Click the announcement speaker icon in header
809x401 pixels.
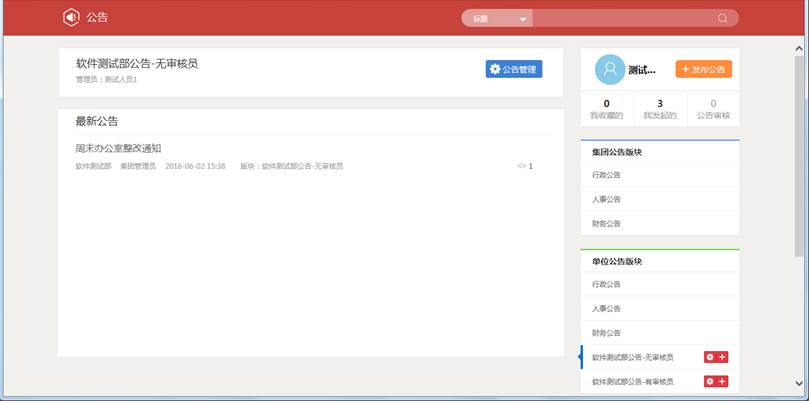coord(71,17)
